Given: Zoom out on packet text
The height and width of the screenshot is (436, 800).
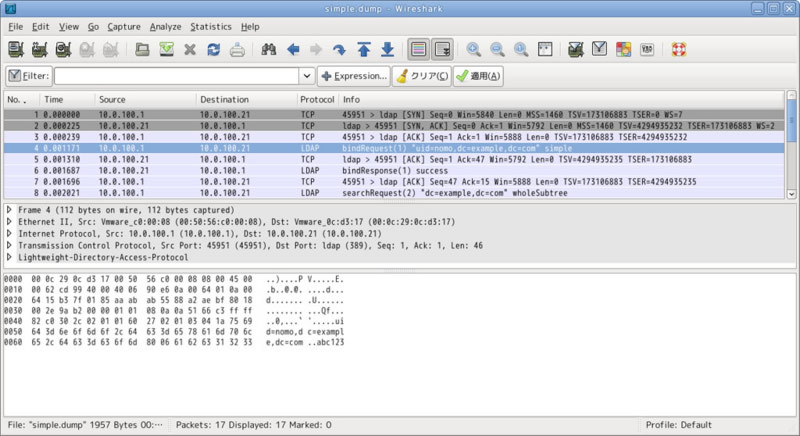Looking at the screenshot, I should pos(497,49).
